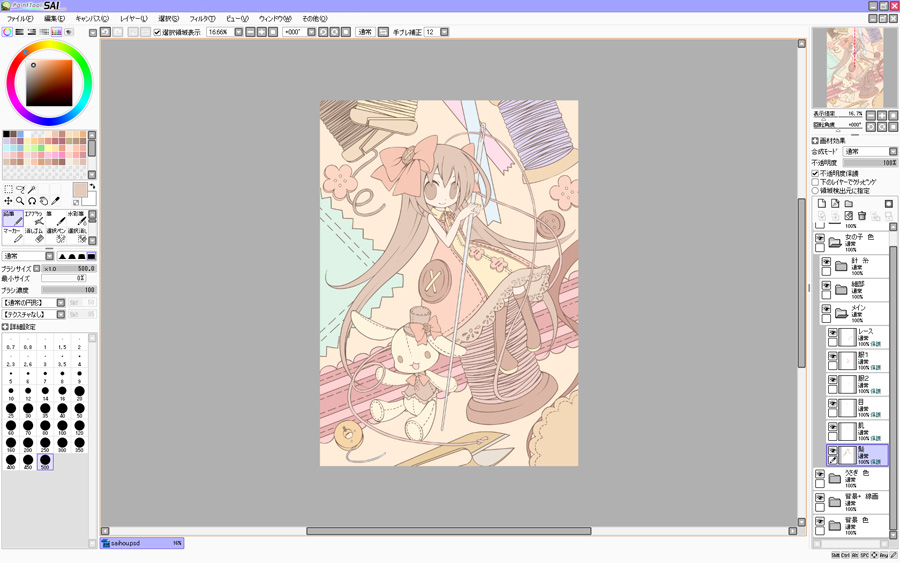The image size is (900, 563).
Task: Delete layer with trash can icon
Action: 862,216
